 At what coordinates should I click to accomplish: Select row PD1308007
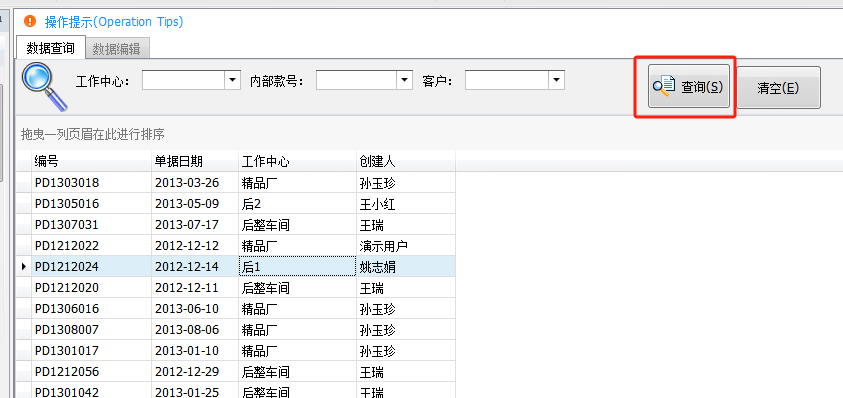(x=235, y=330)
